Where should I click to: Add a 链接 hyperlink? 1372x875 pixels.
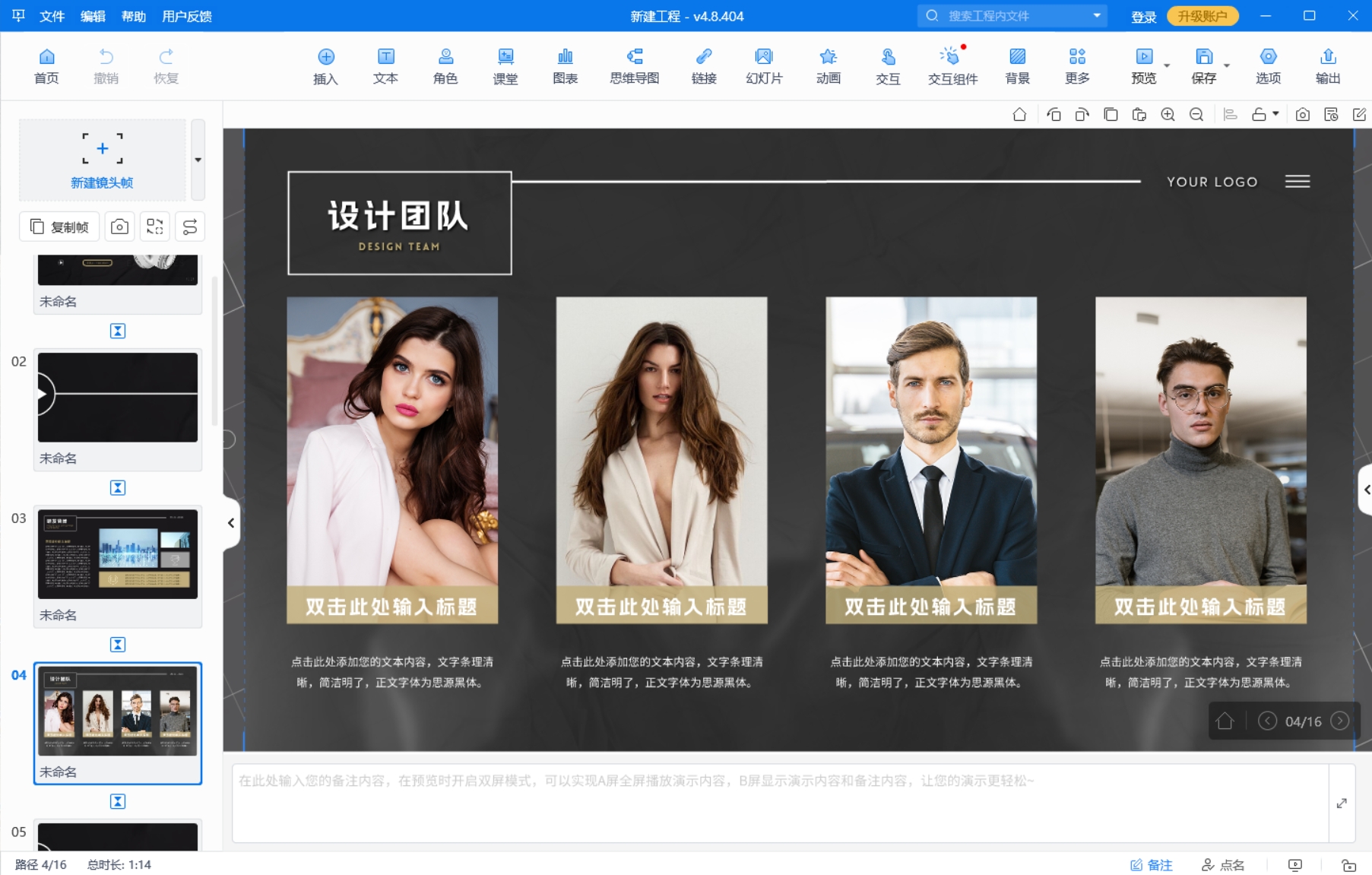(704, 66)
